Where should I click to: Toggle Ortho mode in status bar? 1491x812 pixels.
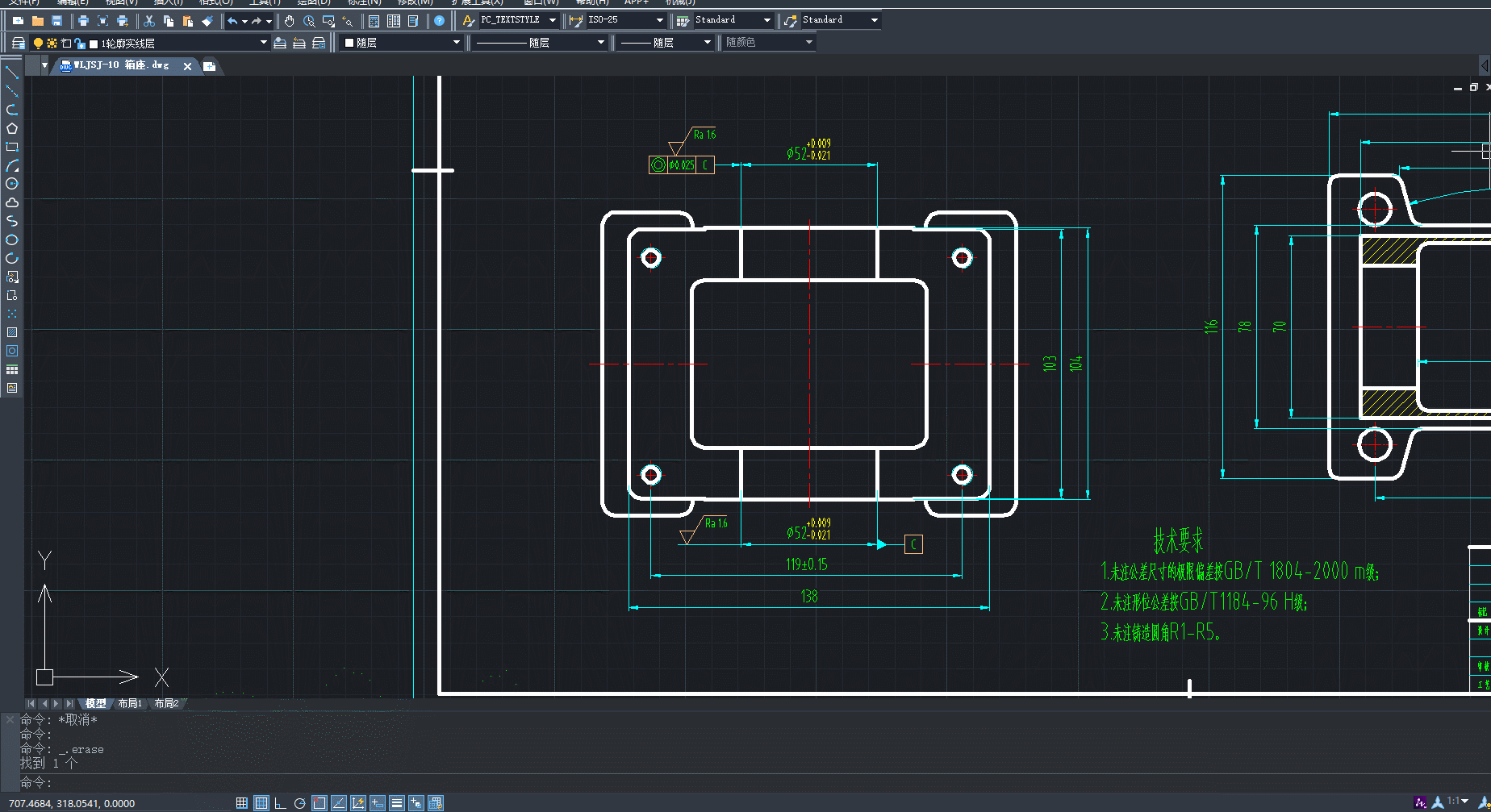tap(280, 803)
